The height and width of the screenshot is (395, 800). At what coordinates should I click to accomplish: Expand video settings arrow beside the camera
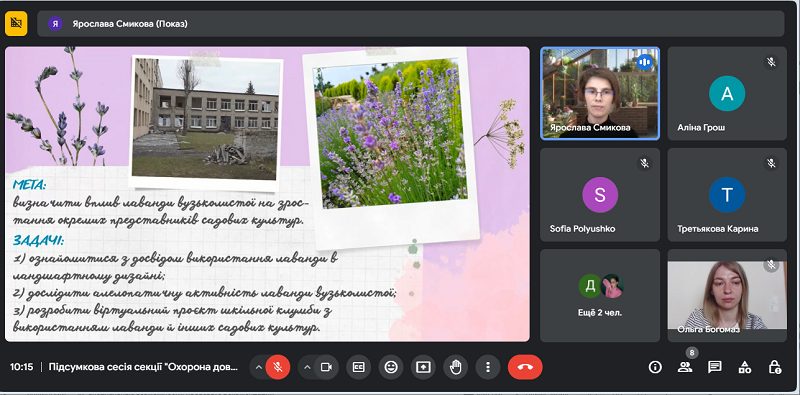point(307,367)
